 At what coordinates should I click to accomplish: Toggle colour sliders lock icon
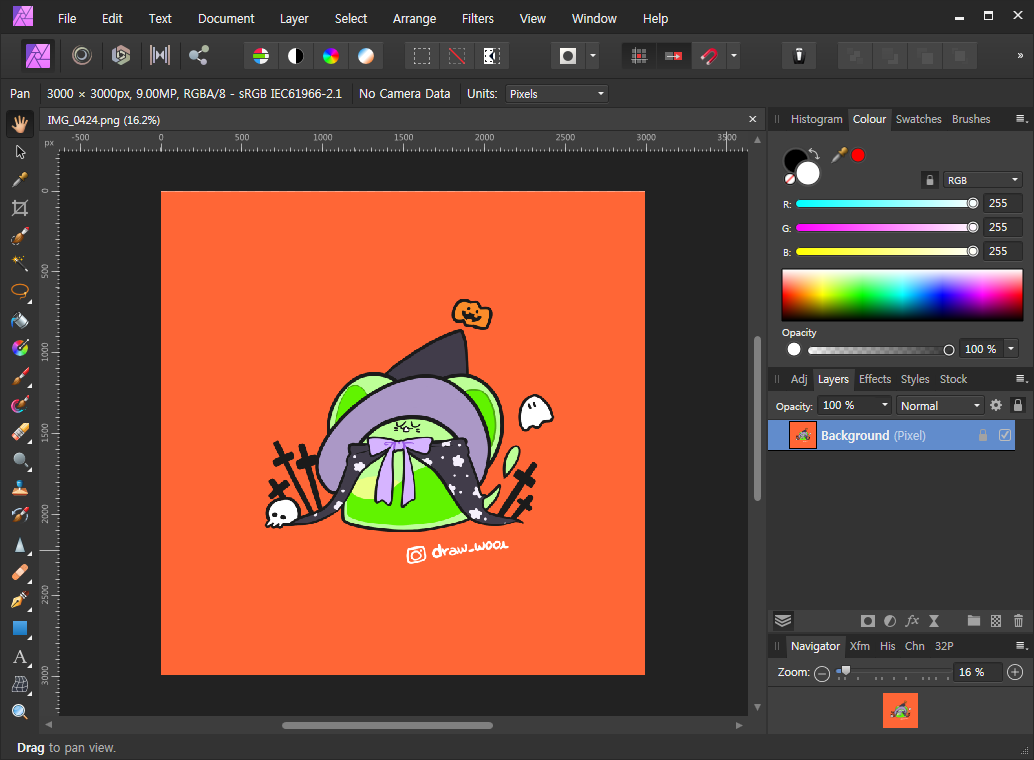click(930, 180)
